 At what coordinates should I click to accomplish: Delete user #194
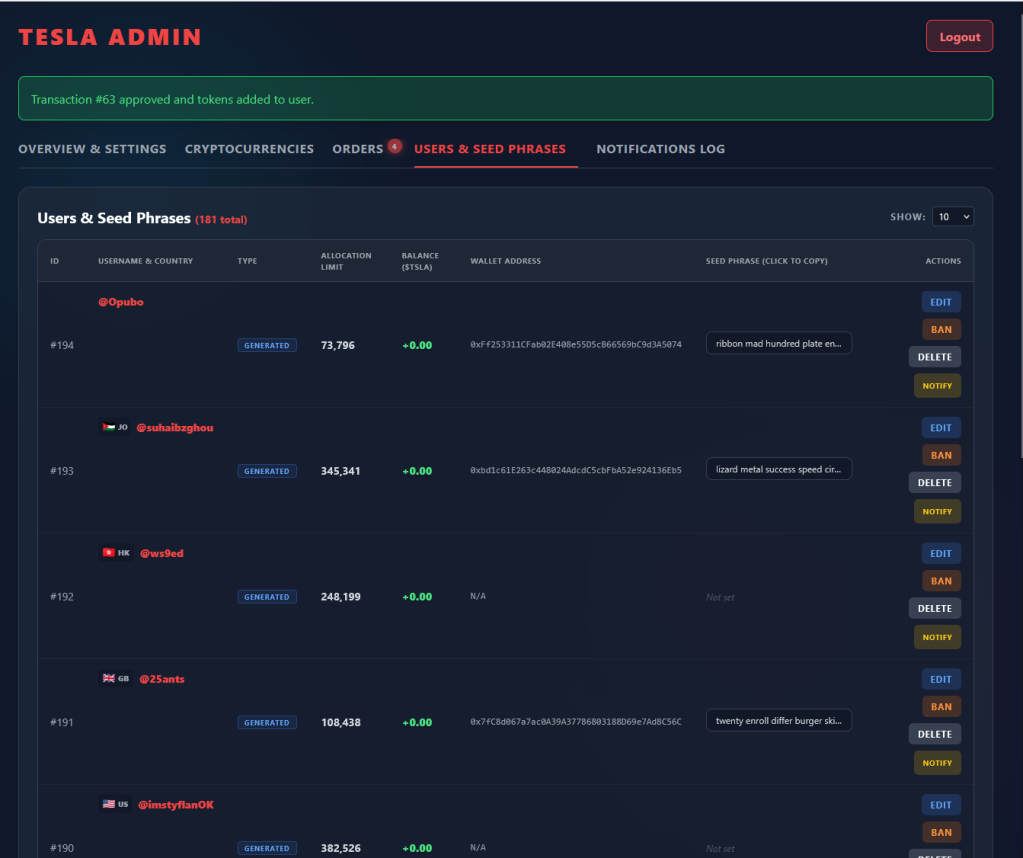tap(934, 357)
